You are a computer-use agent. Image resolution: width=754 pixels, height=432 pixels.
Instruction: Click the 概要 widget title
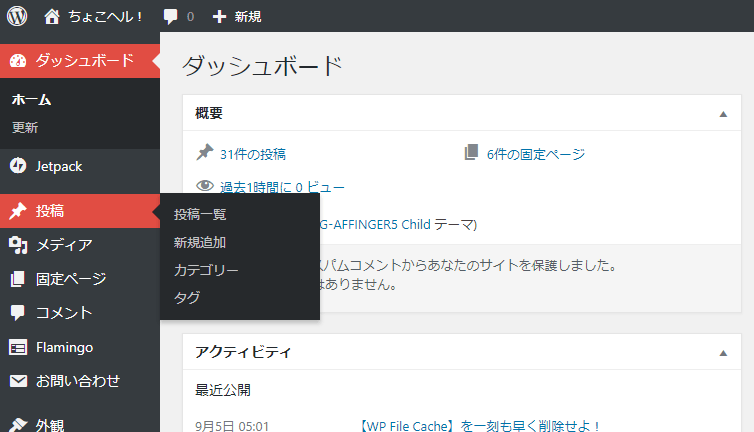209,113
